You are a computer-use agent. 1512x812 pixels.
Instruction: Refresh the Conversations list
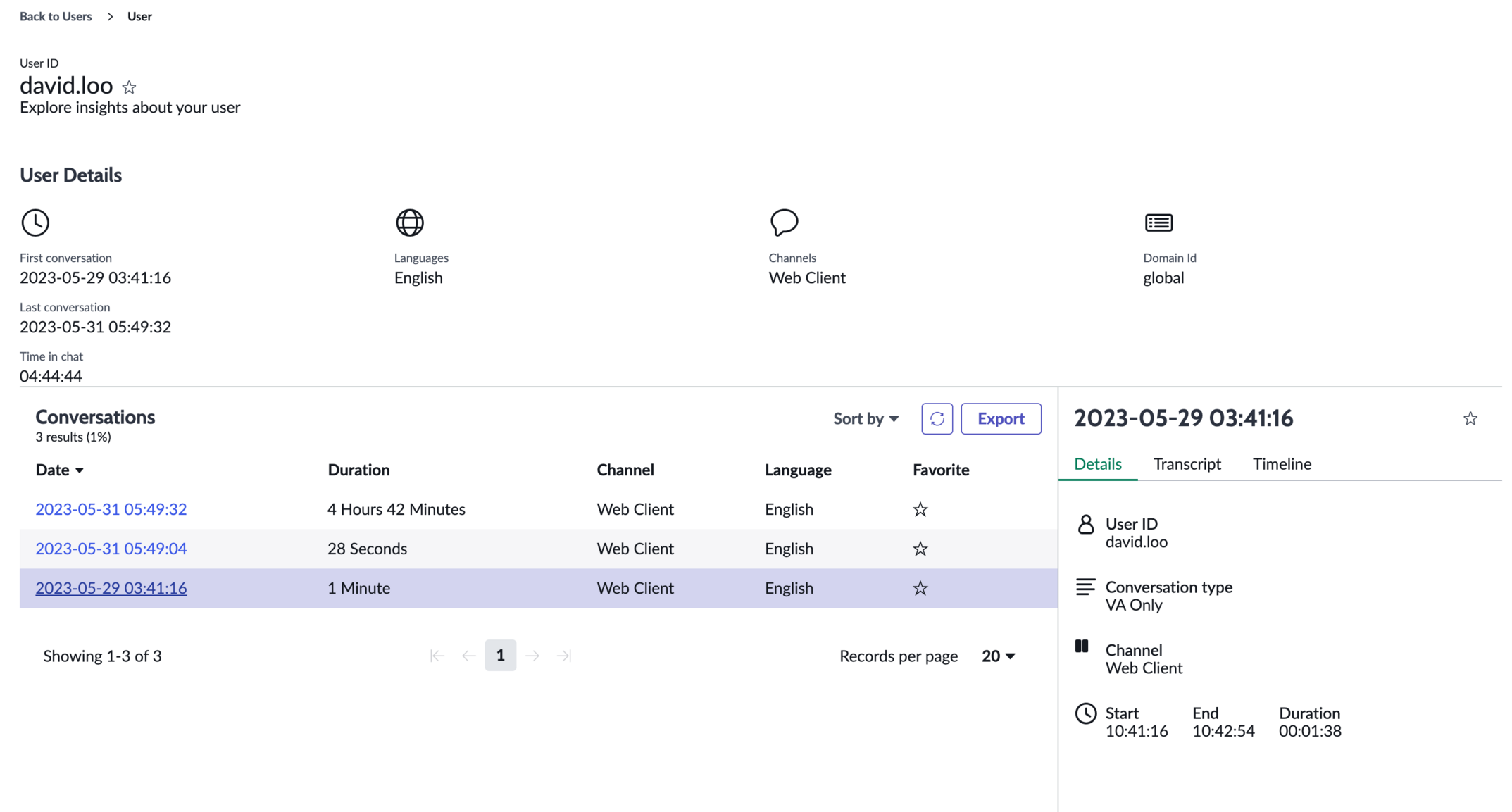click(937, 418)
